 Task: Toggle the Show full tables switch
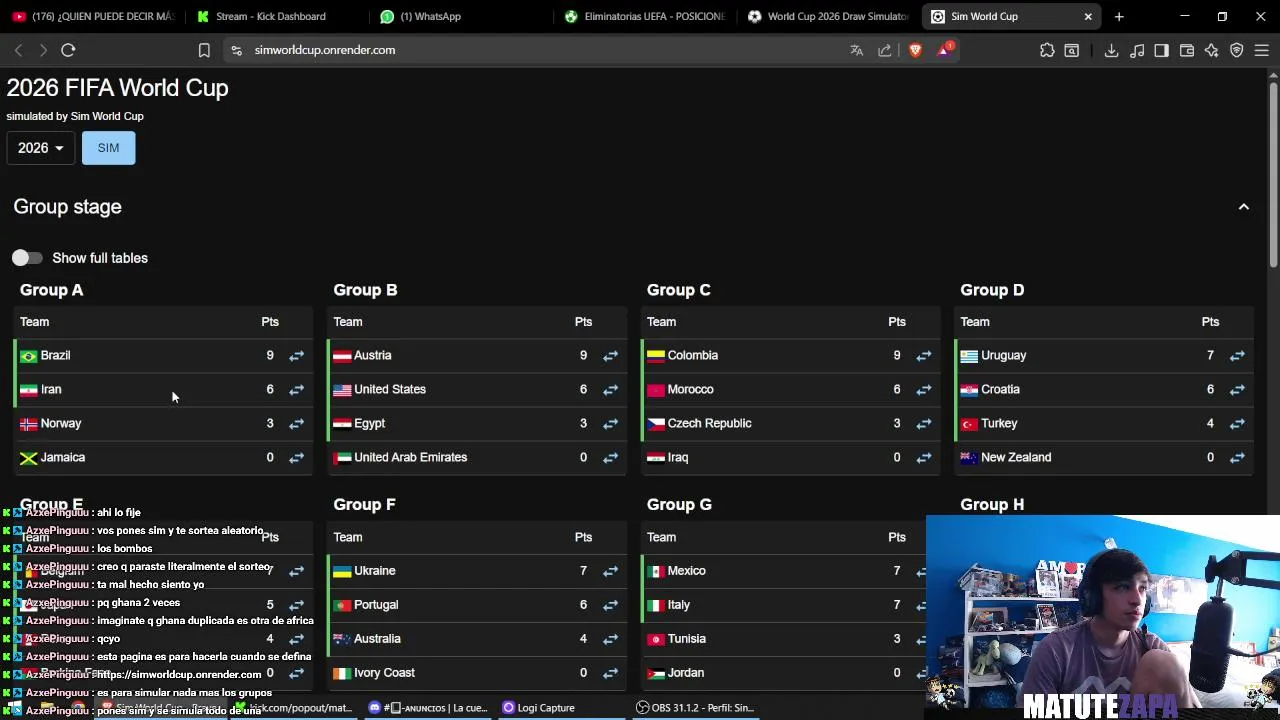click(27, 258)
